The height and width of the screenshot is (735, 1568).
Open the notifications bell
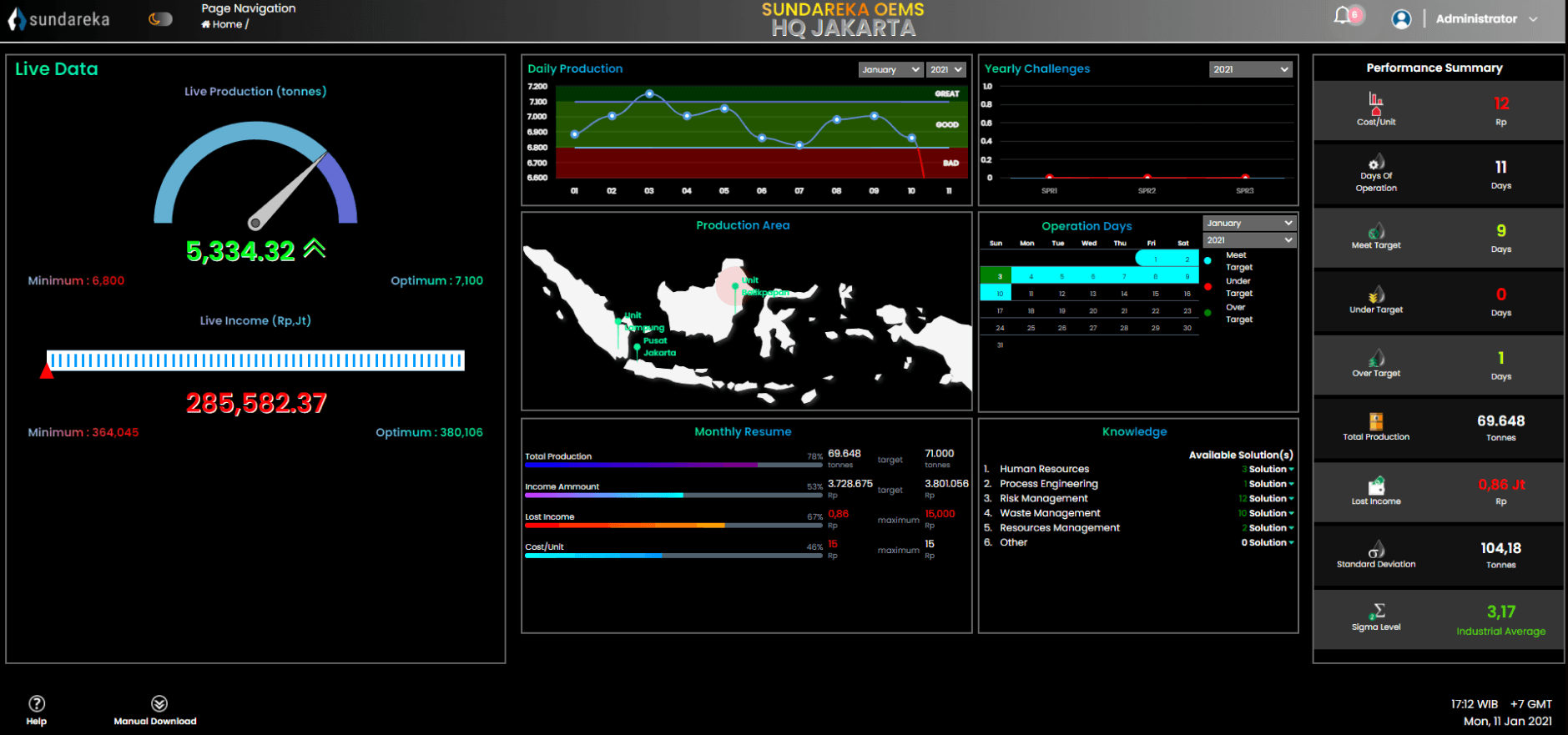click(1342, 16)
